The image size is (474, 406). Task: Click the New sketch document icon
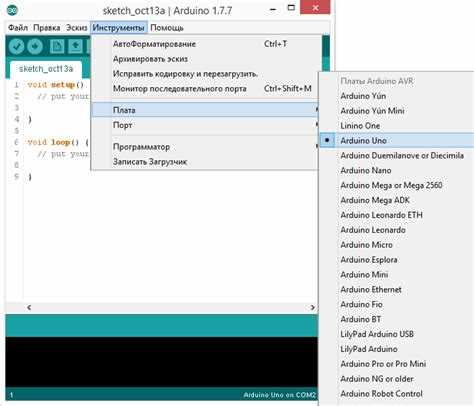tap(57, 46)
